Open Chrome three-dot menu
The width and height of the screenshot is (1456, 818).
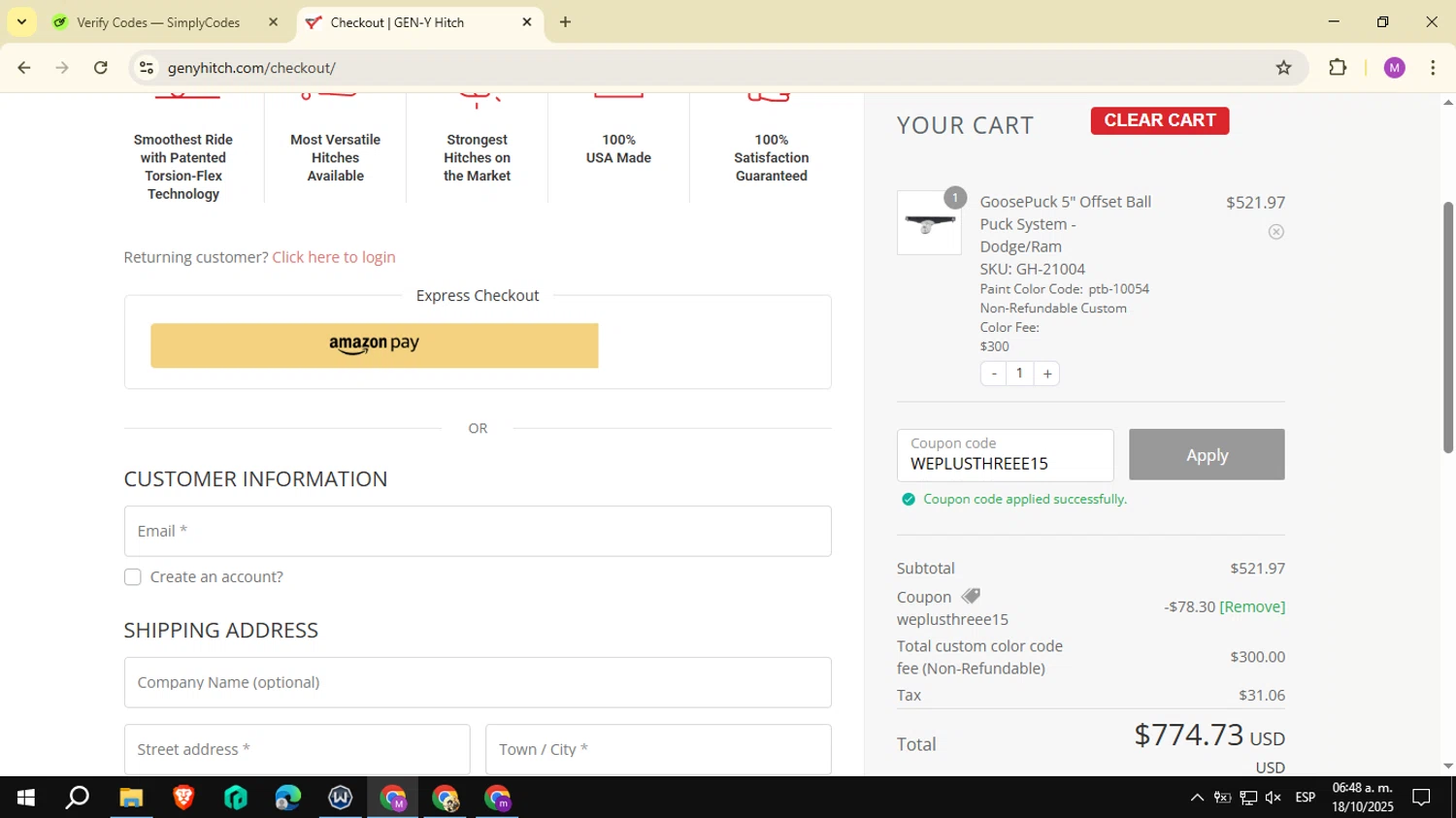(x=1433, y=68)
